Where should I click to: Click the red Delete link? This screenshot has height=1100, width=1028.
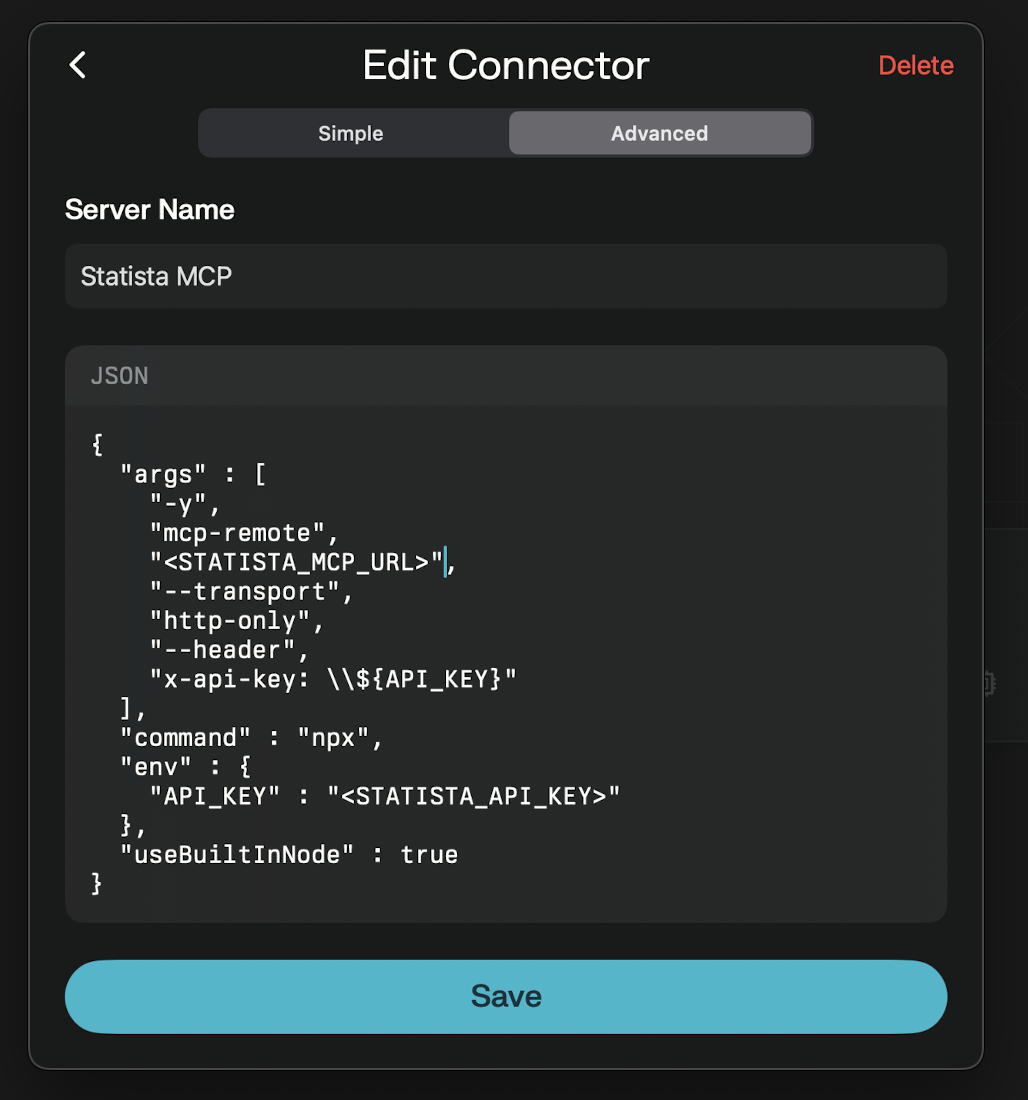(915, 65)
